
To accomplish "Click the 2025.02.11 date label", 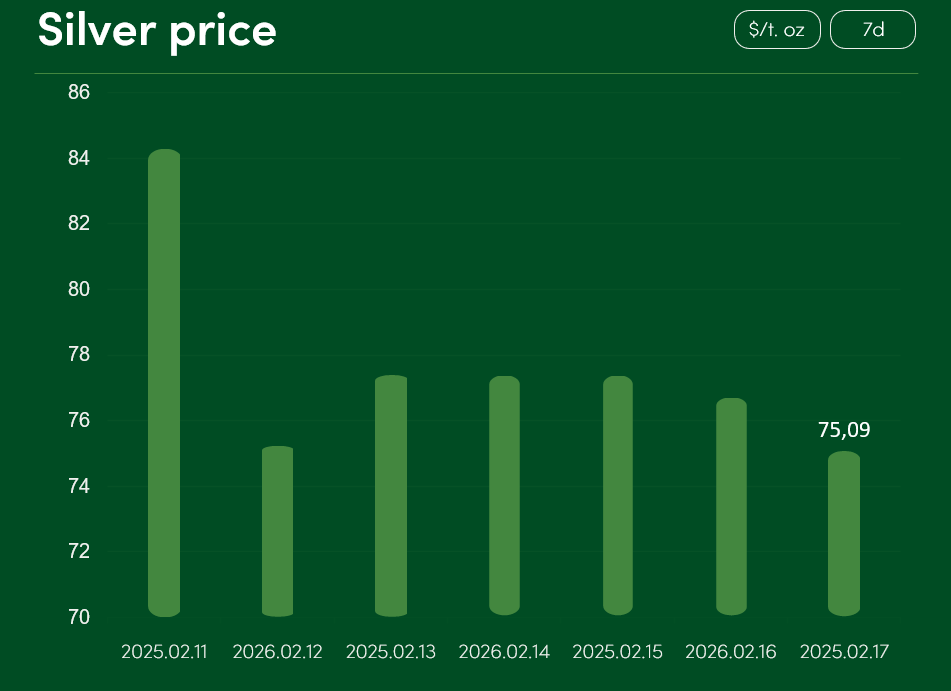I will coord(164,652).
